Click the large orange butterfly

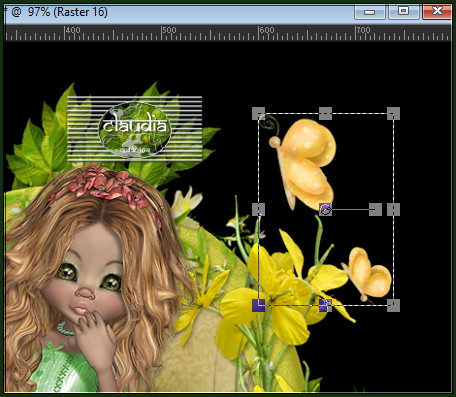303,164
